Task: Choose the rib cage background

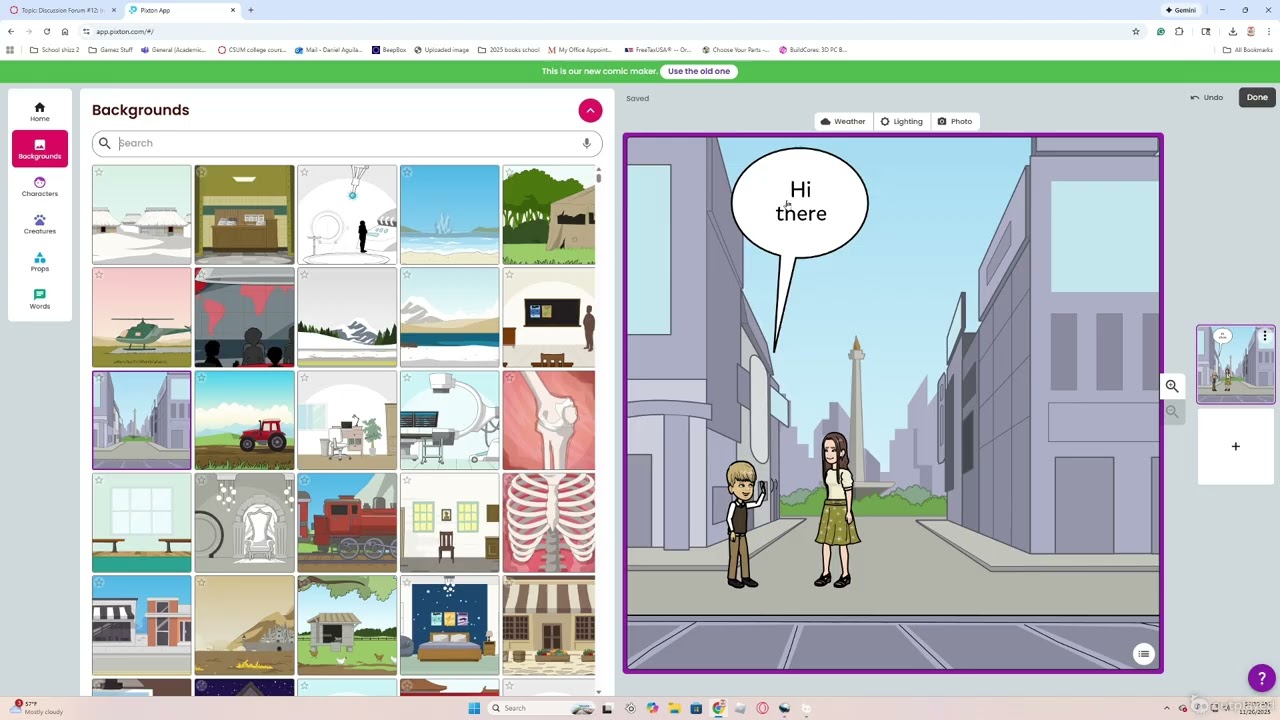Action: tap(549, 523)
